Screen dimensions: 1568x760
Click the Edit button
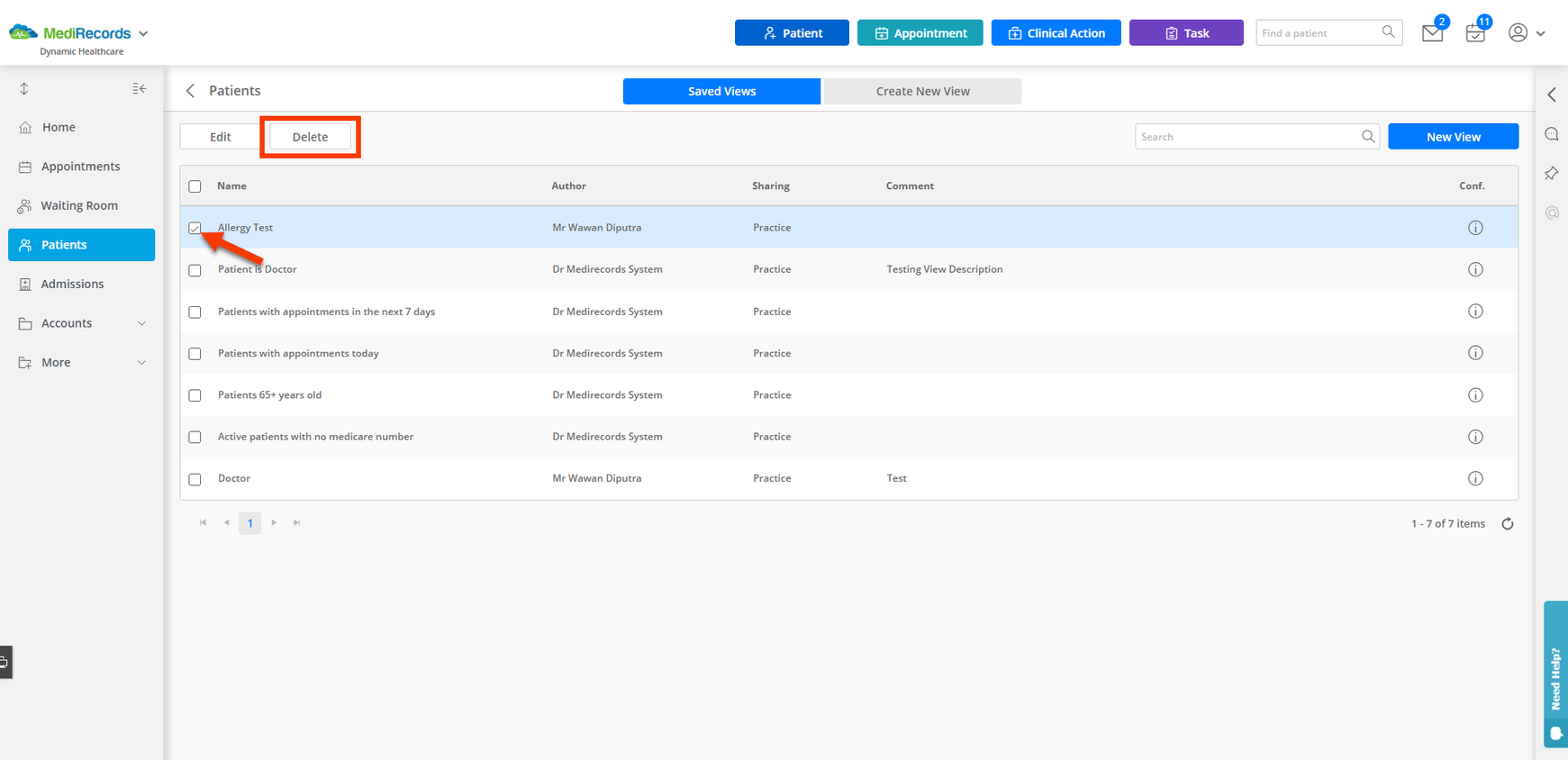coord(221,137)
